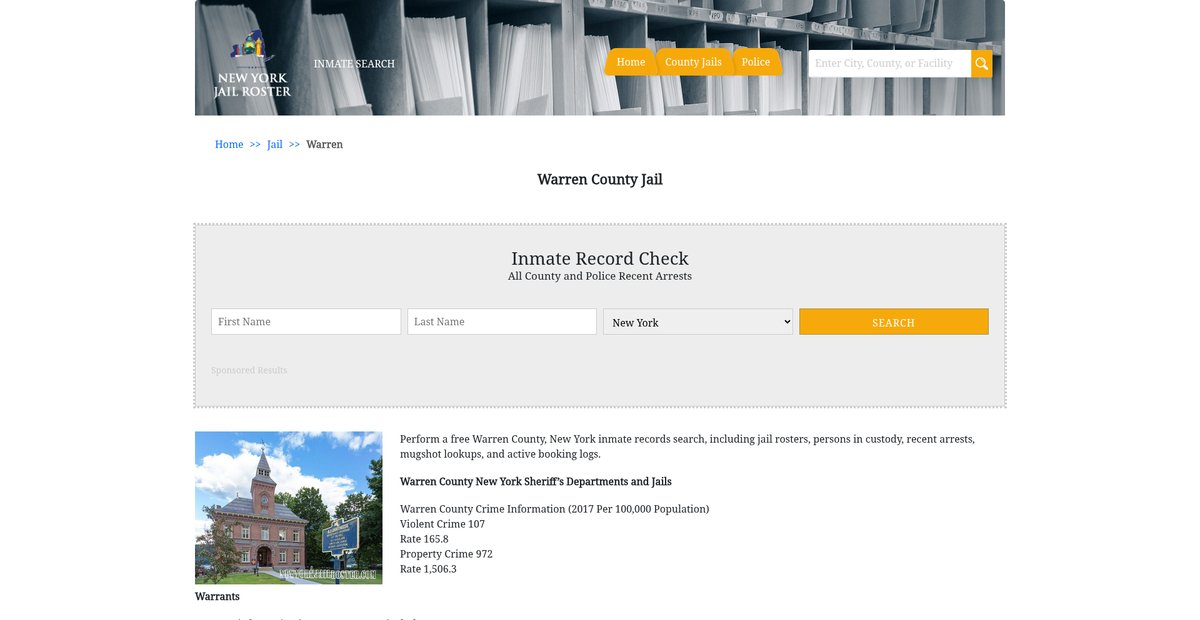This screenshot has width=1200, height=620.
Task: Select the Property Crime 972 line
Action: point(446,554)
